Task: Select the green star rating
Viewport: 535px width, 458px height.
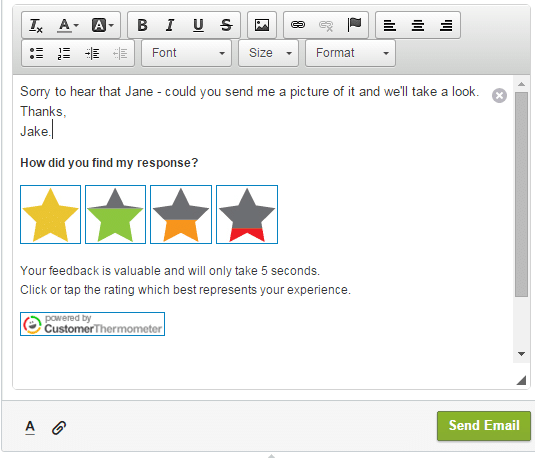Action: (115, 215)
